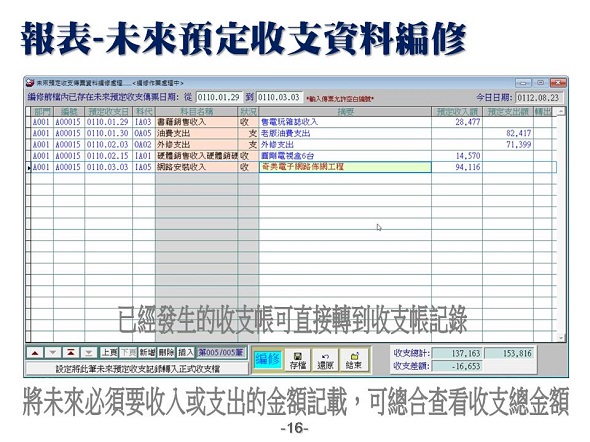Select date cell 0110.02.03
The width and height of the screenshot is (590, 442).
[108, 145]
